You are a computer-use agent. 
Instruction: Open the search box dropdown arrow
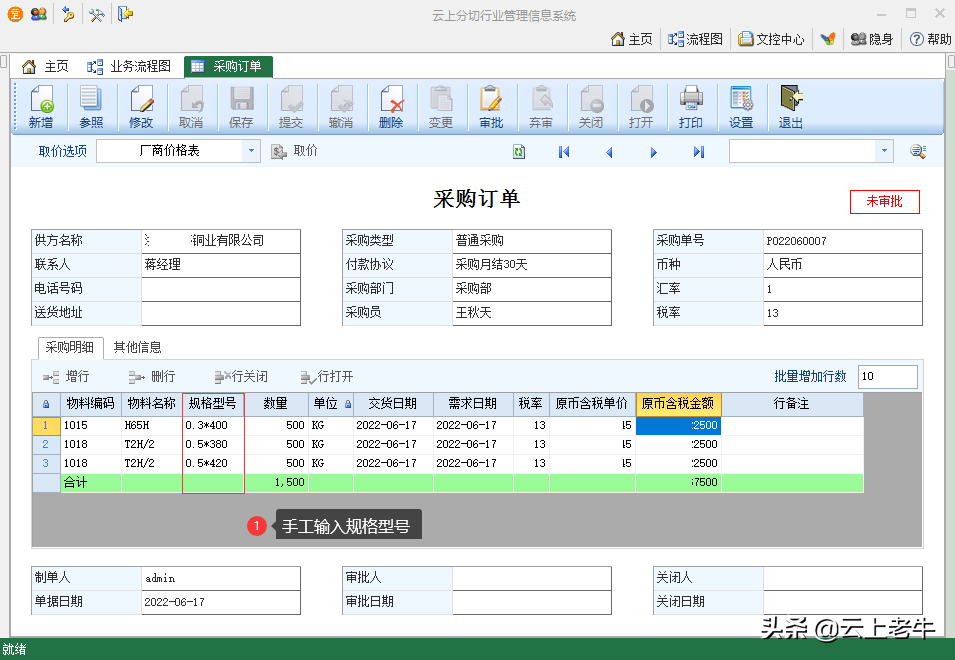(x=883, y=151)
